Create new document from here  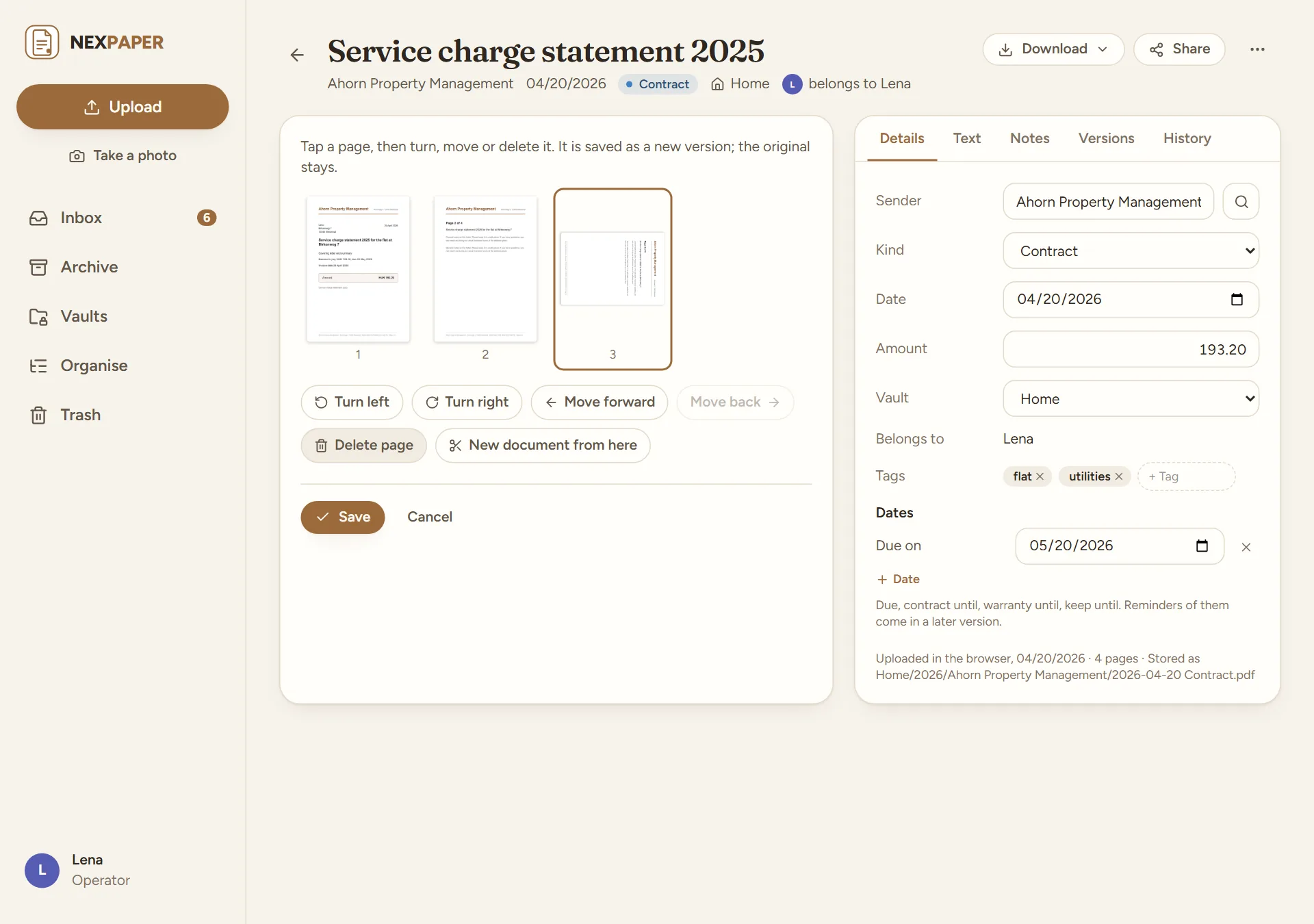543,446
